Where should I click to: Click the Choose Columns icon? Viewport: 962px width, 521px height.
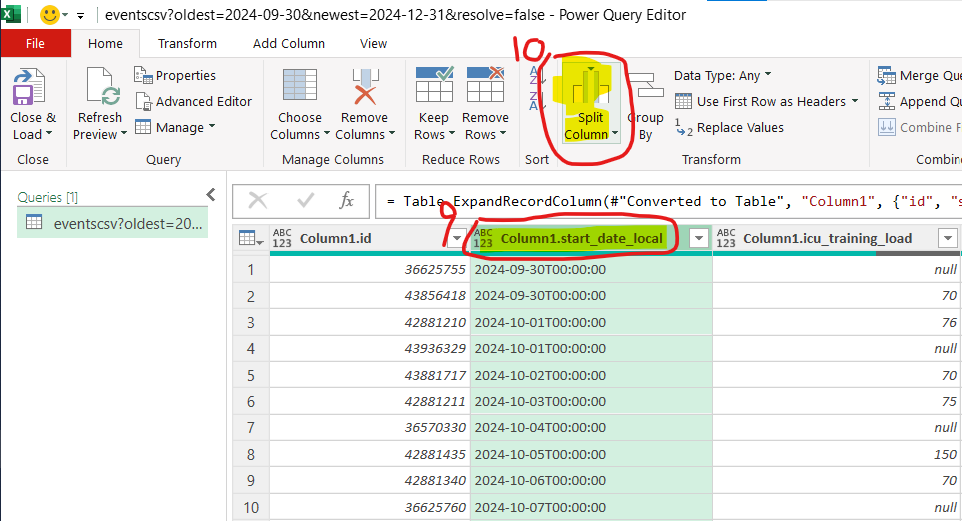pyautogui.click(x=299, y=85)
